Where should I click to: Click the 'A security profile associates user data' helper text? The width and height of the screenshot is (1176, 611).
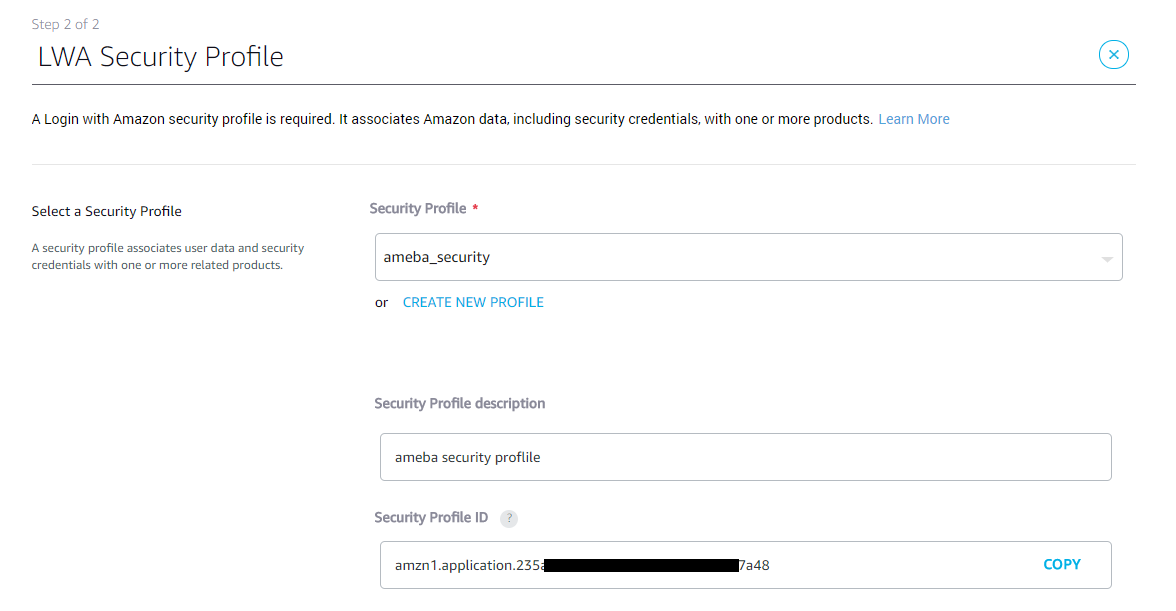pos(168,256)
